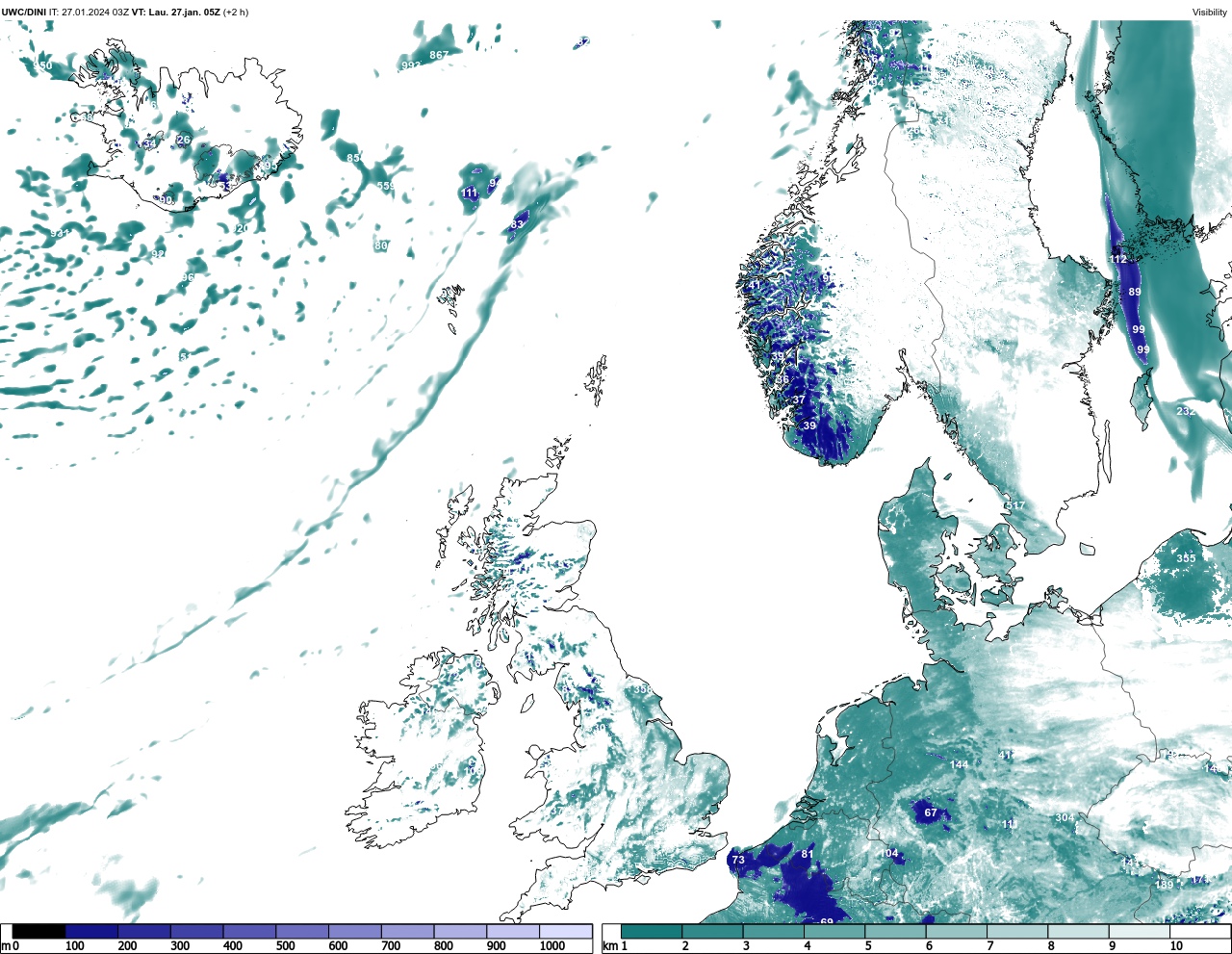Click the '81' value over northern France

point(808,854)
